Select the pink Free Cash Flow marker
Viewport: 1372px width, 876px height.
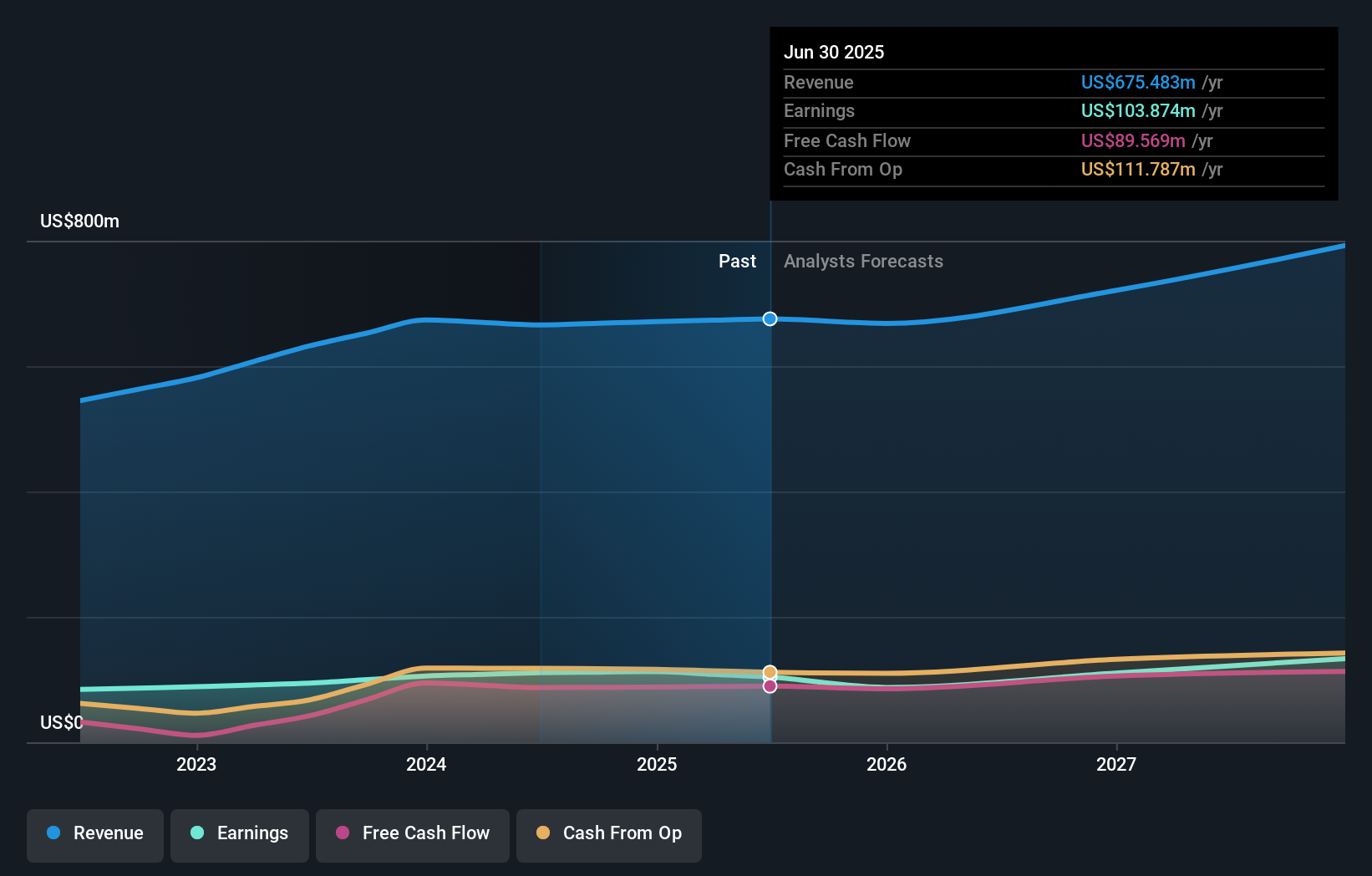[770, 685]
